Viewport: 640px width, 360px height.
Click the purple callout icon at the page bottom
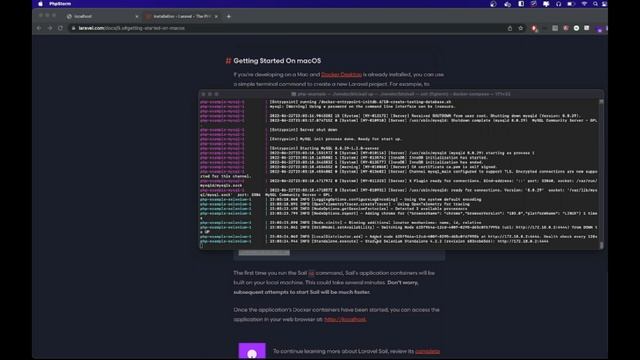coord(252,351)
